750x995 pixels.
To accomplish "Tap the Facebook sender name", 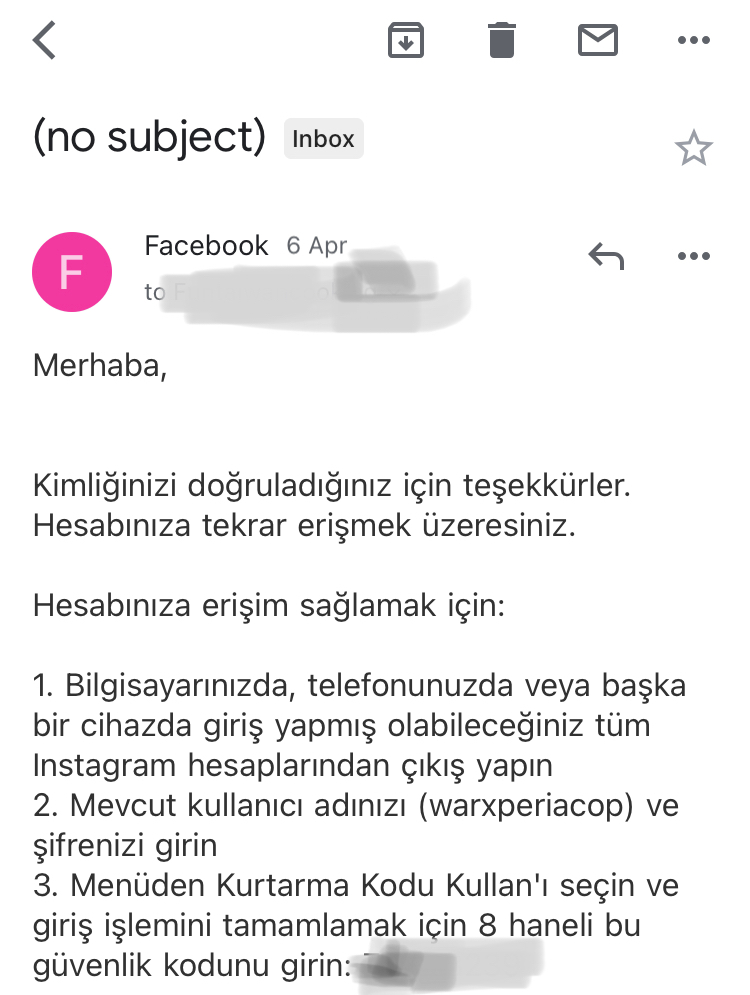I will click(x=207, y=246).
